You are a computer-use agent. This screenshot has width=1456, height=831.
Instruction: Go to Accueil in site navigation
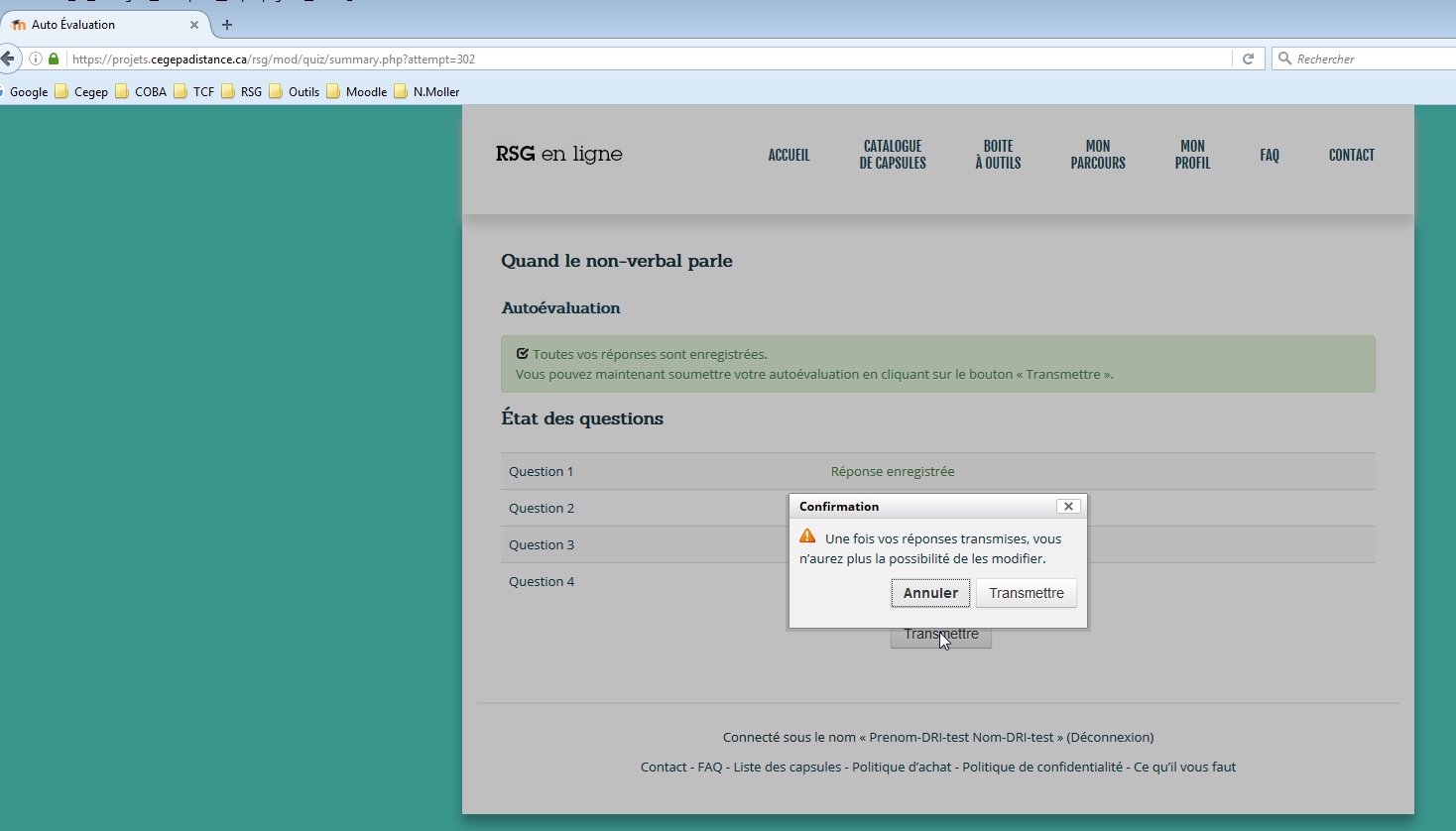coord(789,155)
